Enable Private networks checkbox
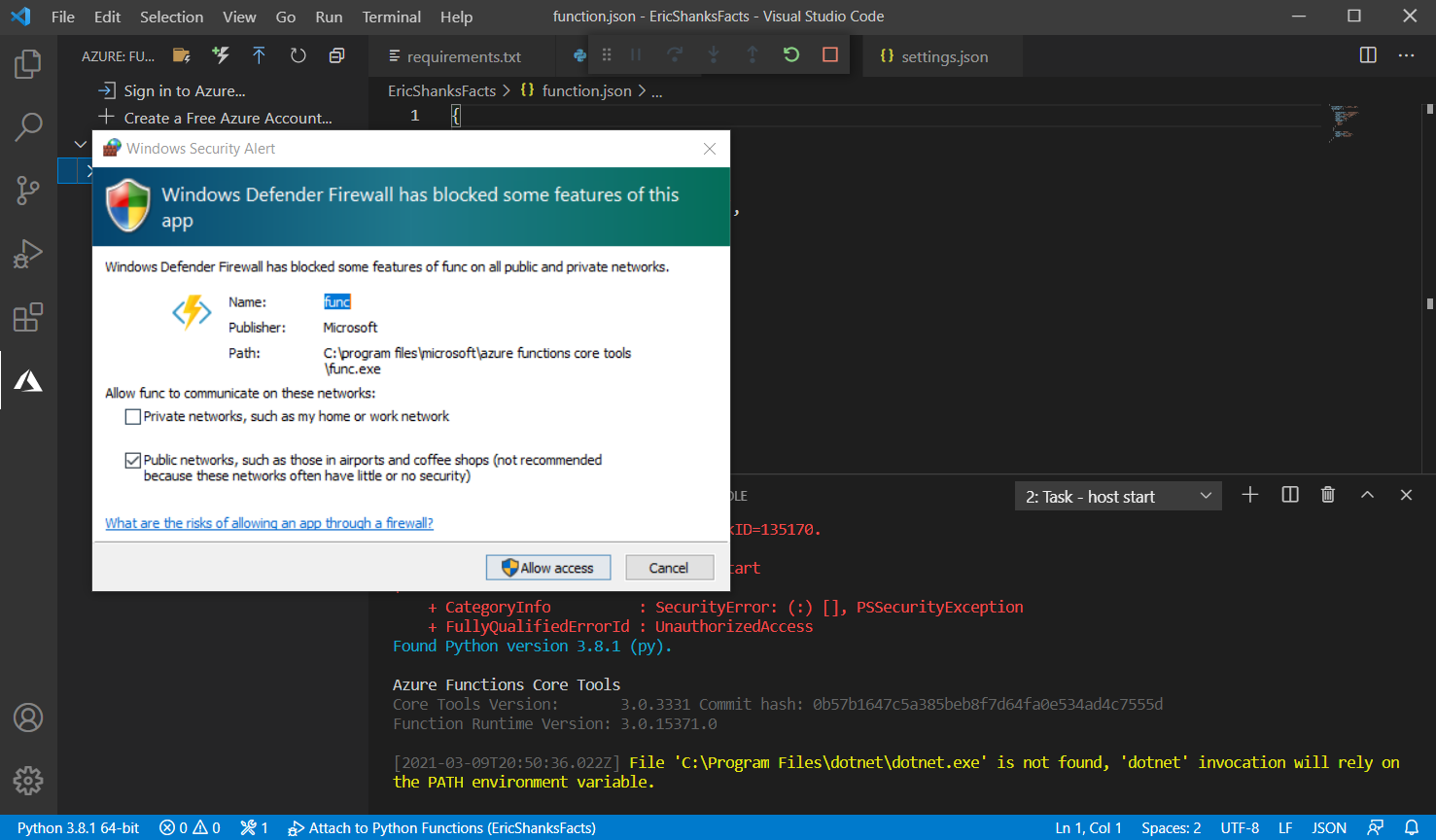This screenshot has width=1436, height=840. click(x=133, y=417)
